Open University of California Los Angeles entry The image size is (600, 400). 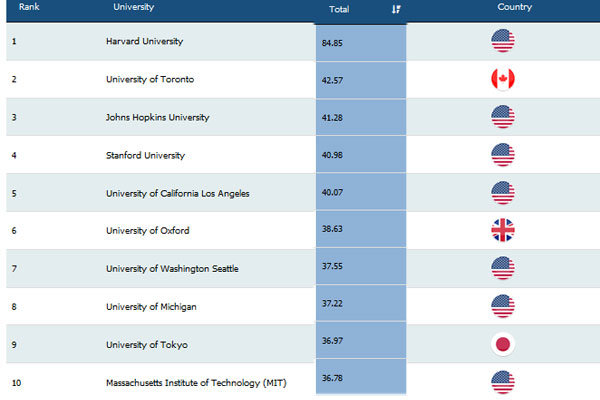(x=178, y=193)
